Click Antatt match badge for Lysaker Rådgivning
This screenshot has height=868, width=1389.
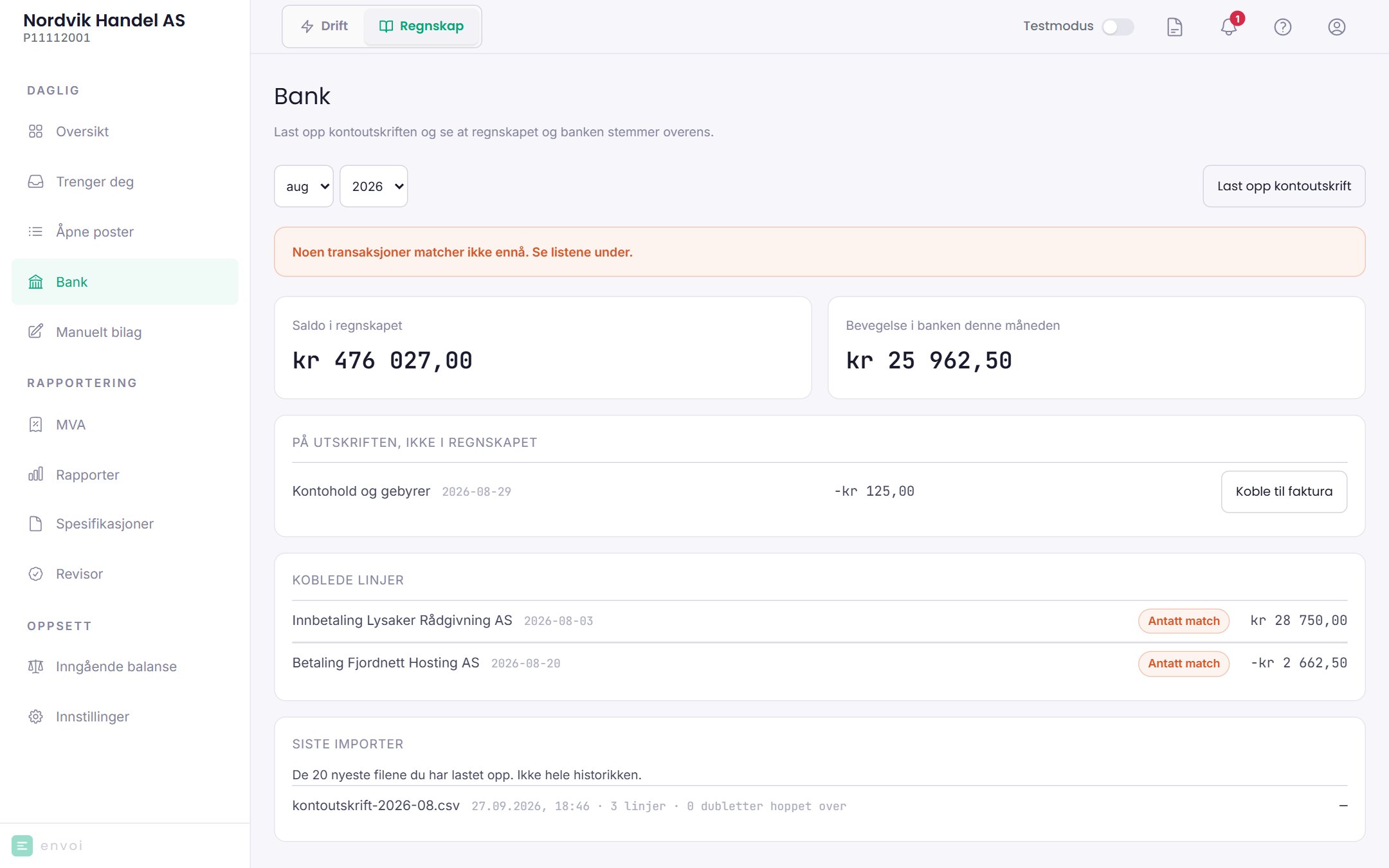(x=1184, y=621)
